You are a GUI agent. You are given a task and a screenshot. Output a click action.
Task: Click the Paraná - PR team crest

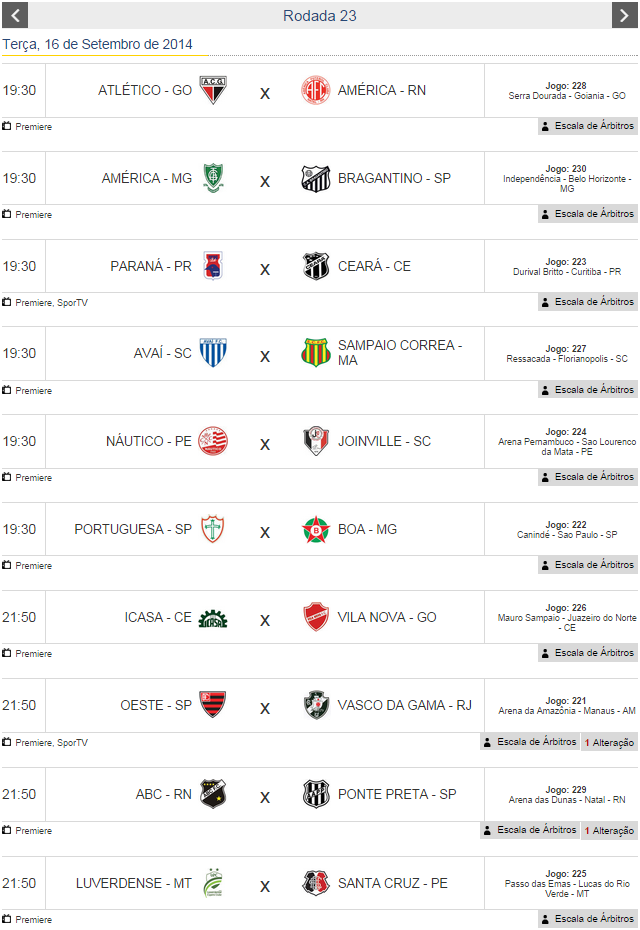tap(212, 266)
